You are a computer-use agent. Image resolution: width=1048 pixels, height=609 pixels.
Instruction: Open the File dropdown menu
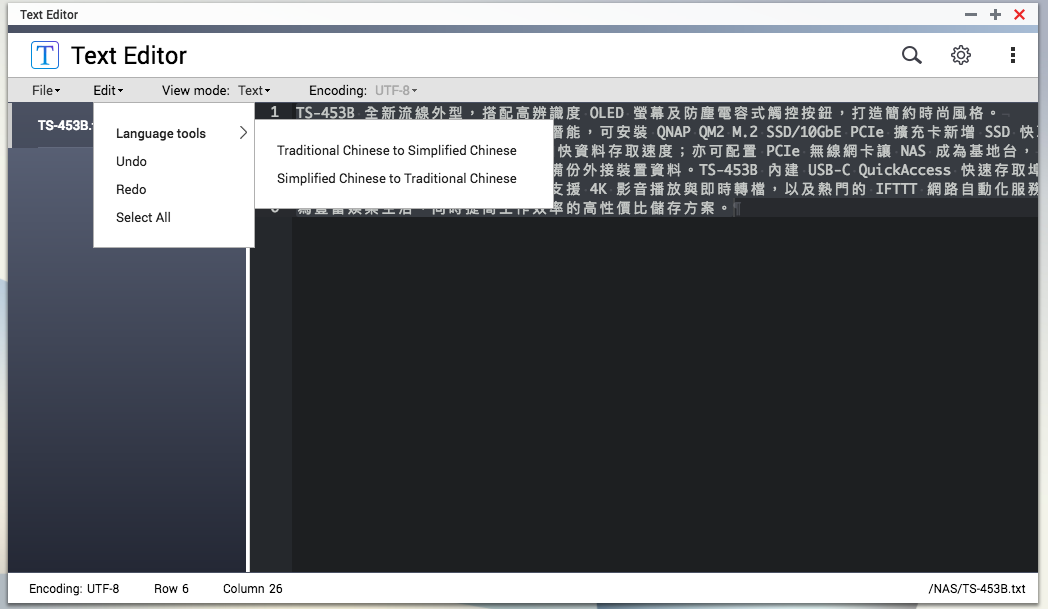coord(46,90)
